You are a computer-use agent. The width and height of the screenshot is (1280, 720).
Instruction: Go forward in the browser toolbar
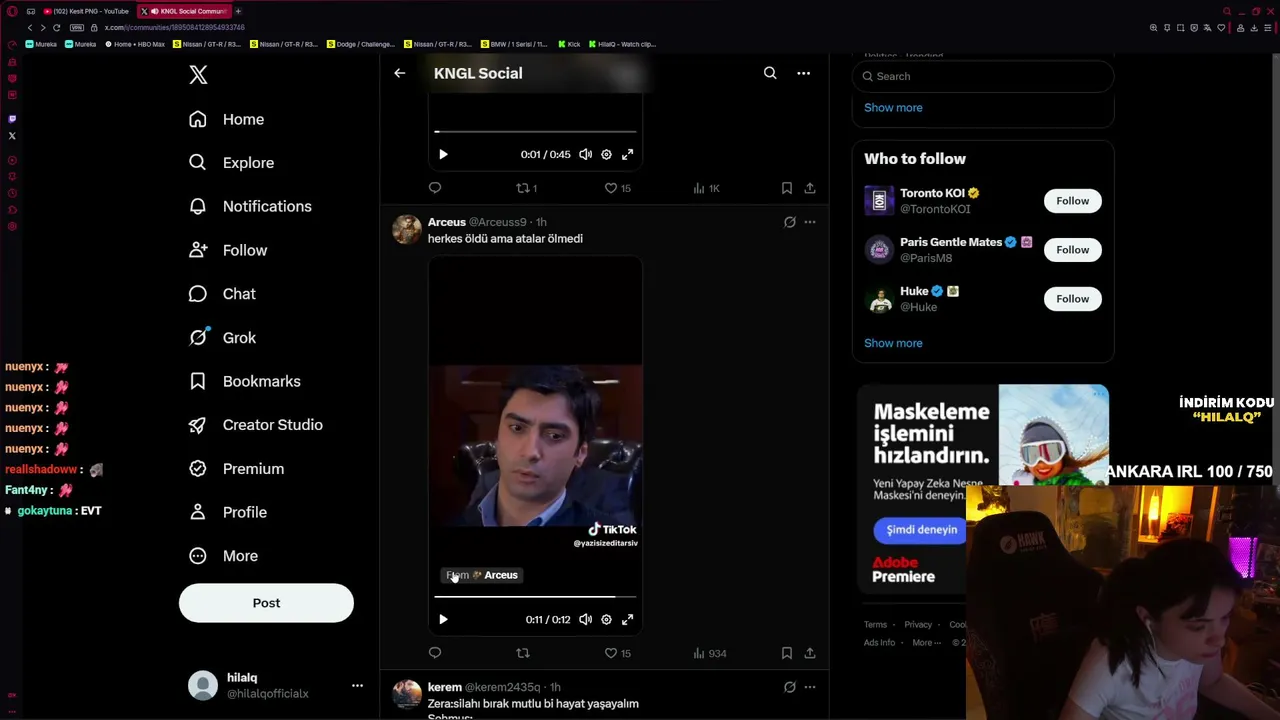click(x=42, y=28)
